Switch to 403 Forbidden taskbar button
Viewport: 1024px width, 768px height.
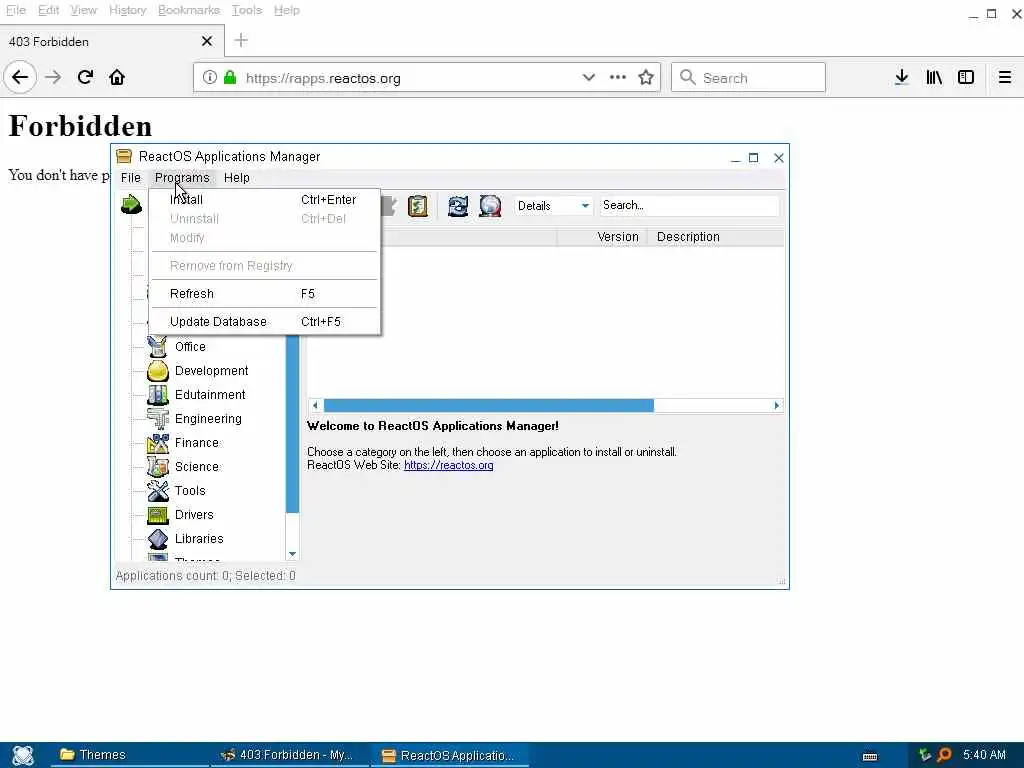tap(289, 756)
